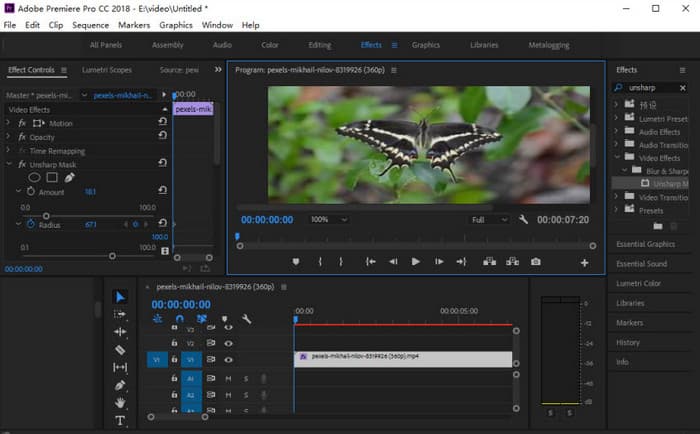700x434 pixels.
Task: Open the Sequence menu
Action: pyautogui.click(x=91, y=25)
